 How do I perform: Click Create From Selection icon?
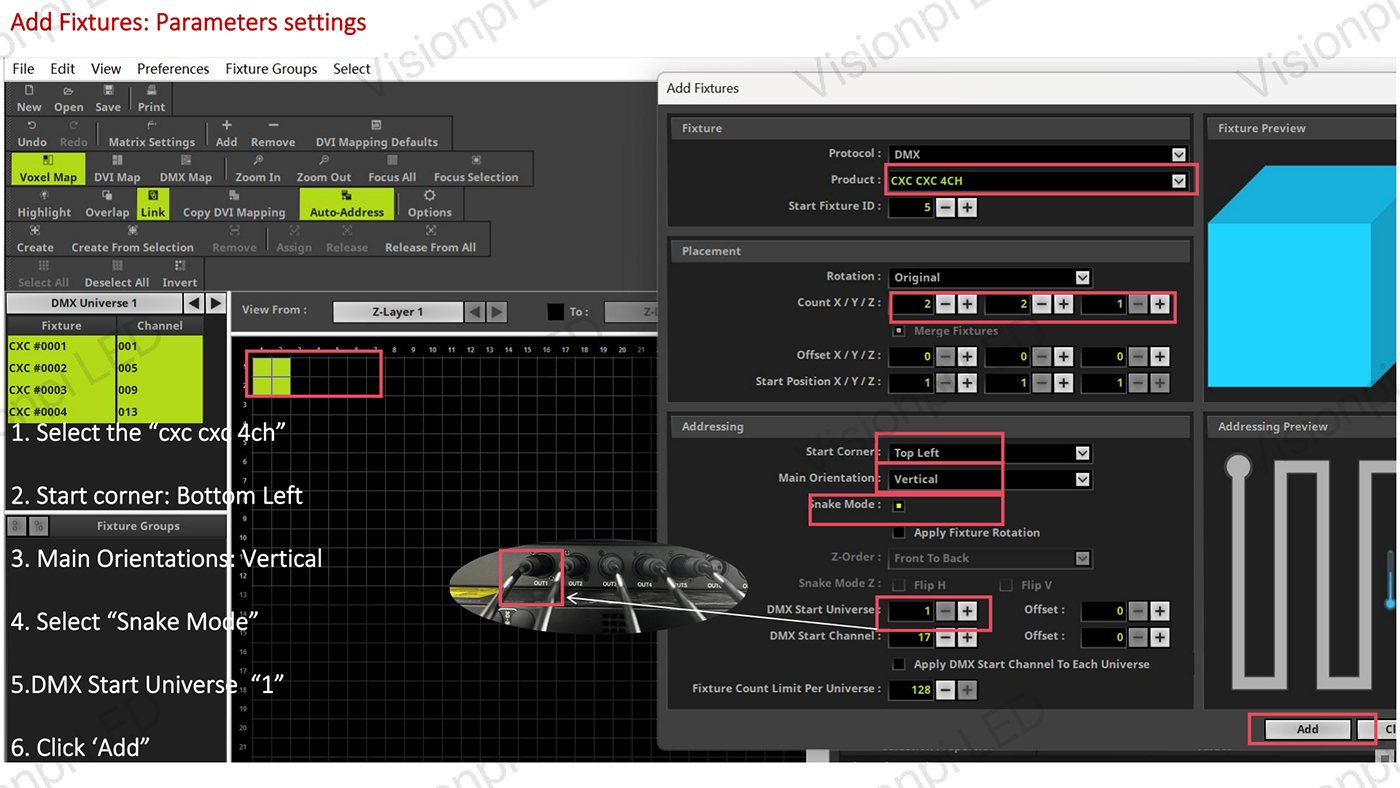click(132, 239)
